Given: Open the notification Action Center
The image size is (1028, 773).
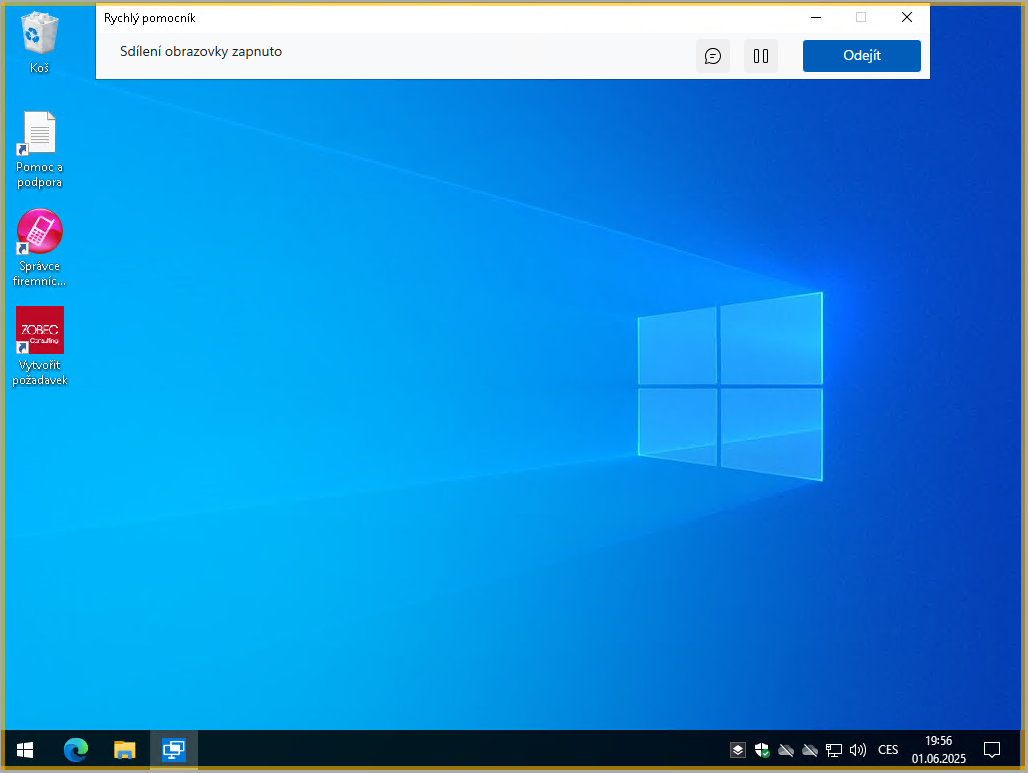Looking at the screenshot, I should coord(992,750).
